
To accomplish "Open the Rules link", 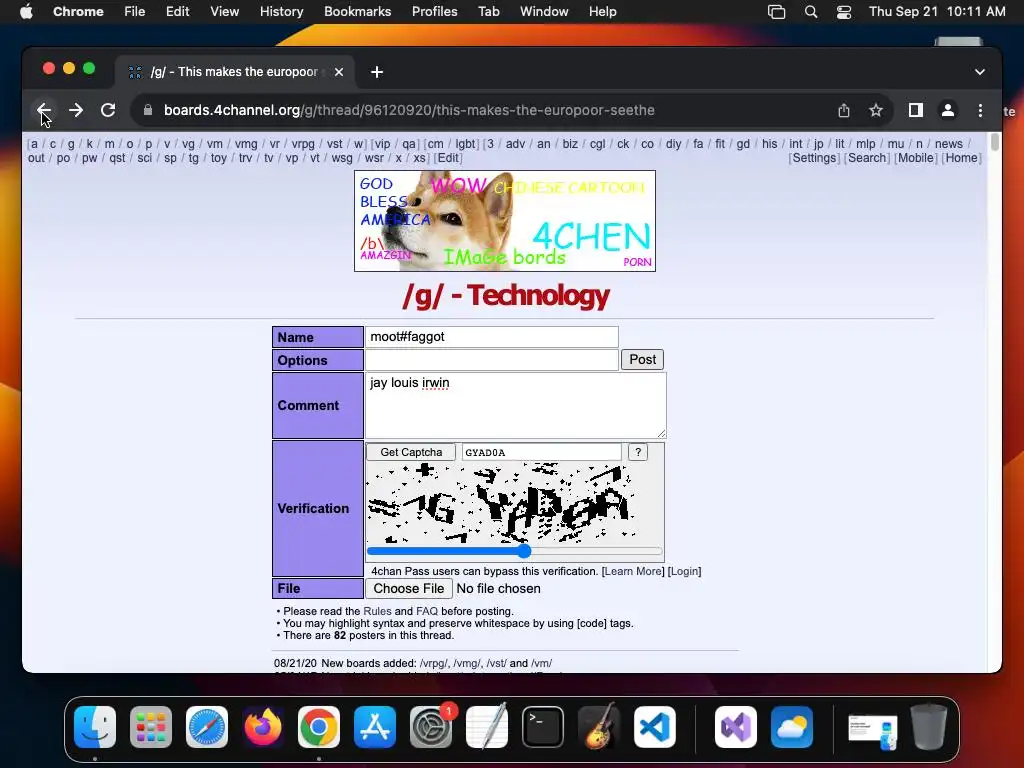I will pyautogui.click(x=377, y=611).
